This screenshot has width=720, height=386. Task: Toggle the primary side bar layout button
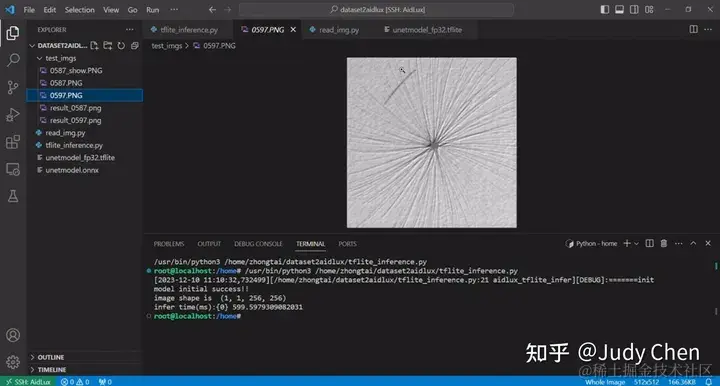click(x=605, y=9)
